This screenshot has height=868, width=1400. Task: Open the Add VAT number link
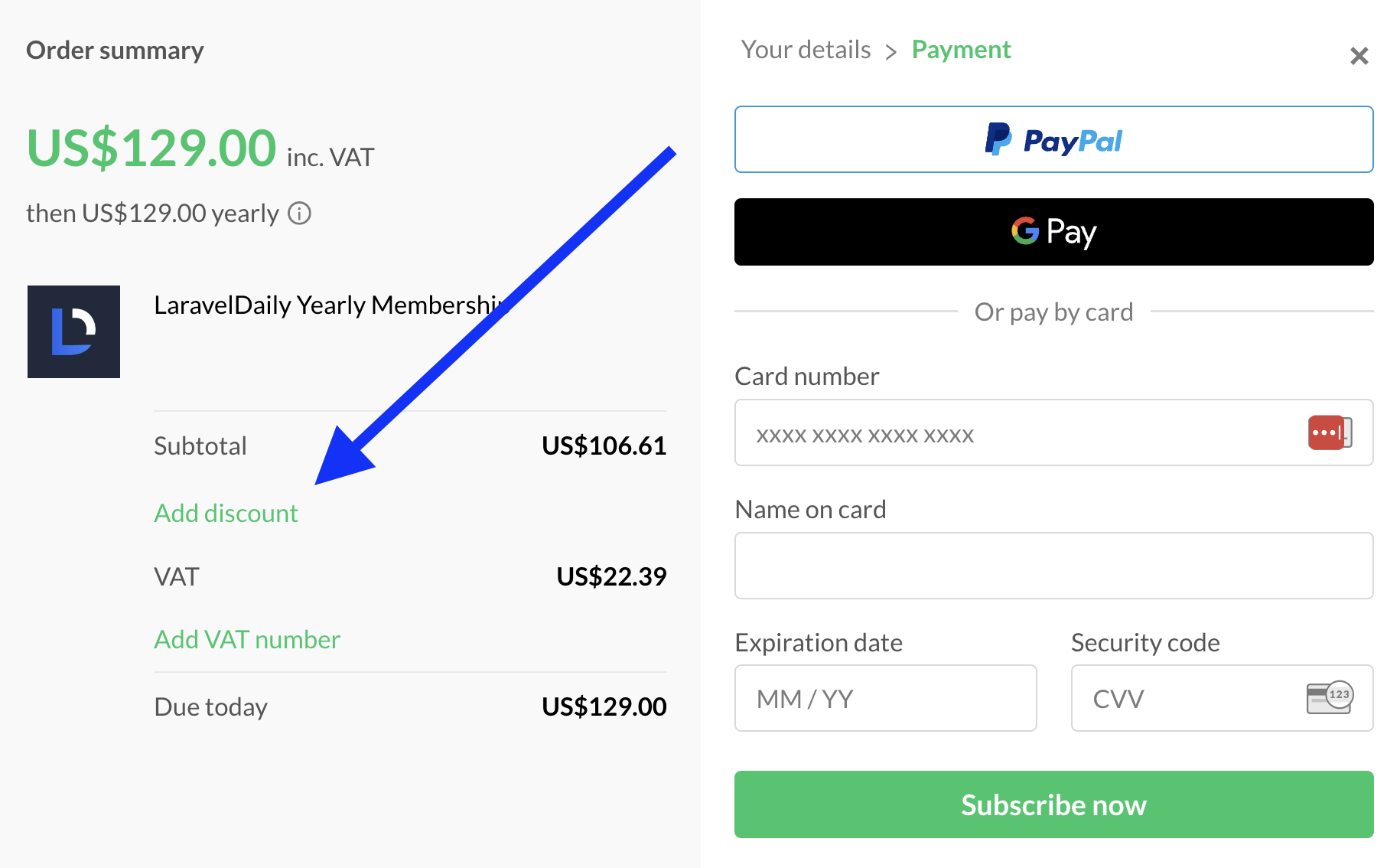(x=247, y=639)
